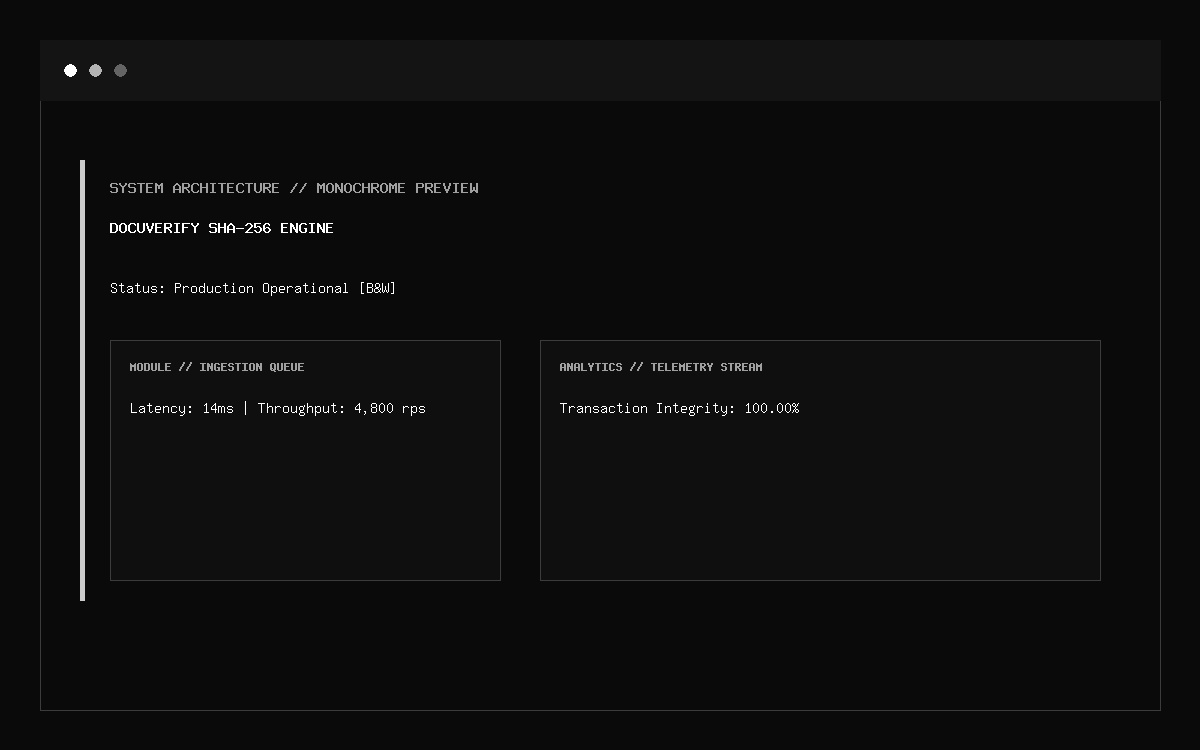Click "Status: Production Operational [B&W]" line

pyautogui.click(x=253, y=288)
